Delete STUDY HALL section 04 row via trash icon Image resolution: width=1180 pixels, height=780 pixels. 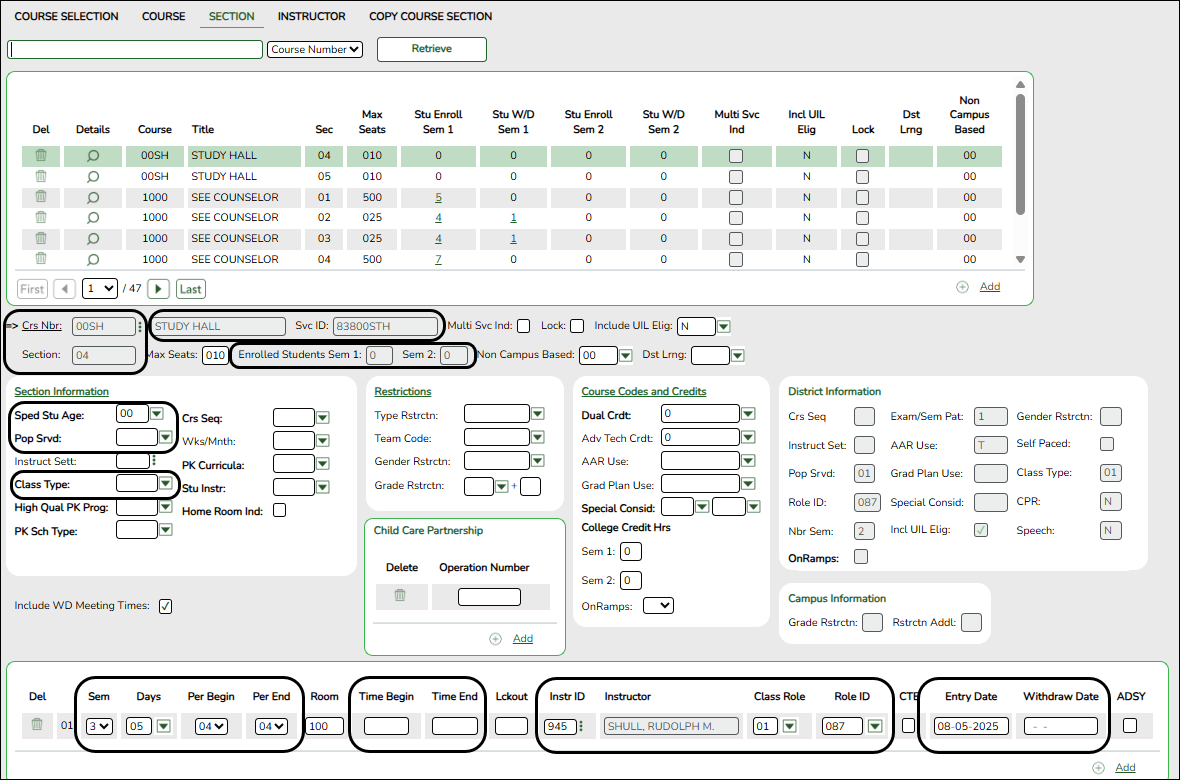click(x=41, y=155)
